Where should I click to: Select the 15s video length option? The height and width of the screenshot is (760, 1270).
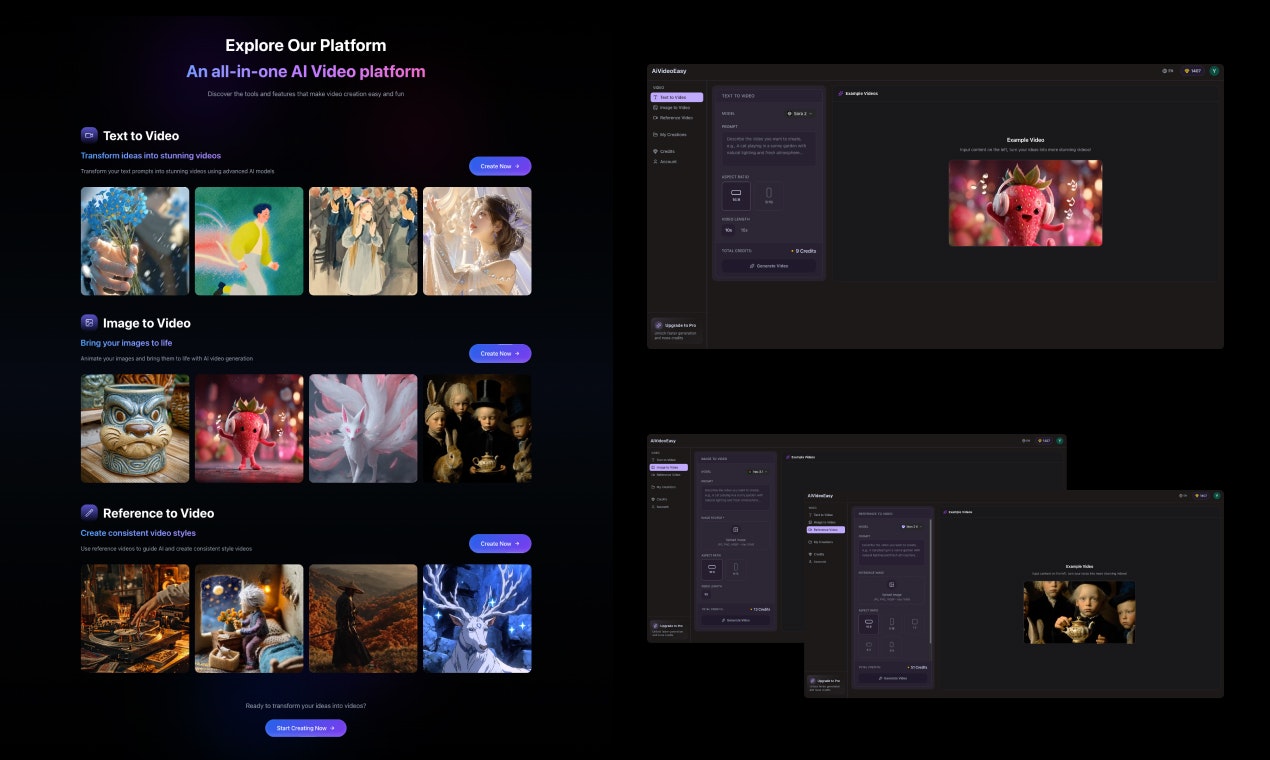744,229
